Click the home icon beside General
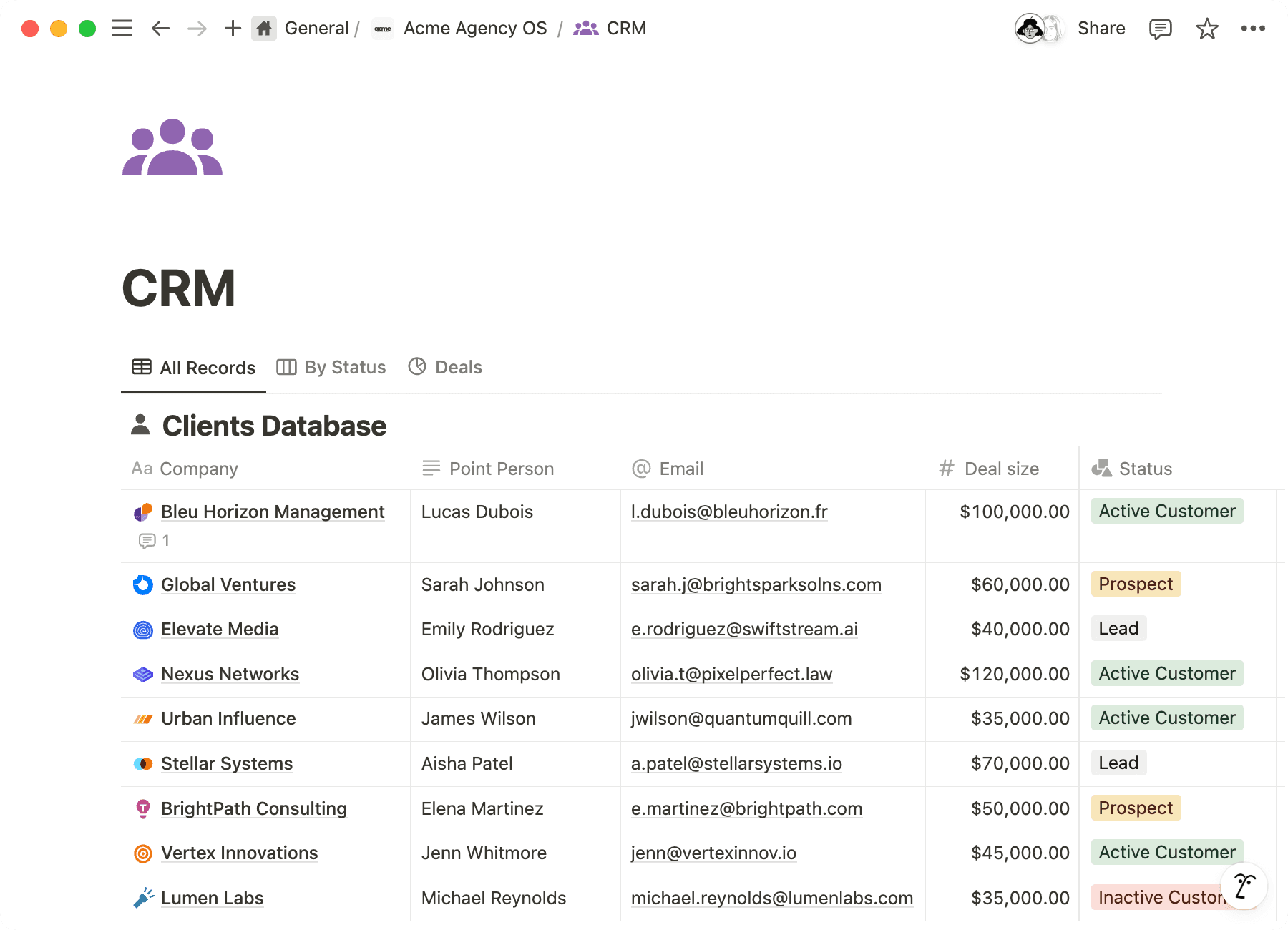Screen dimensions: 1288x930 (264, 28)
